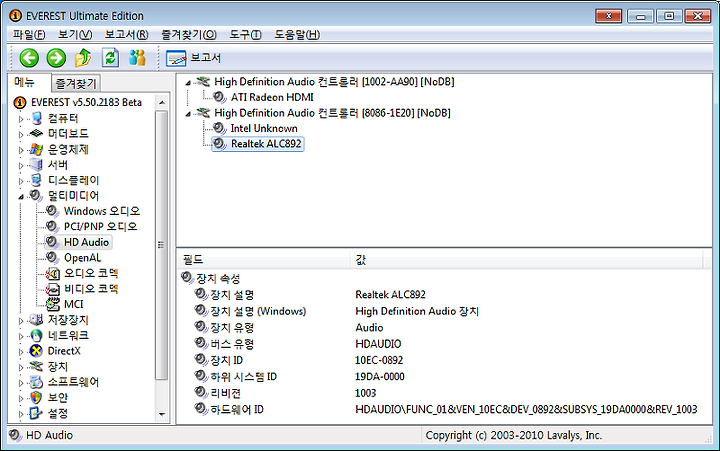Click the MCI clapperboard icon

pos(53,304)
